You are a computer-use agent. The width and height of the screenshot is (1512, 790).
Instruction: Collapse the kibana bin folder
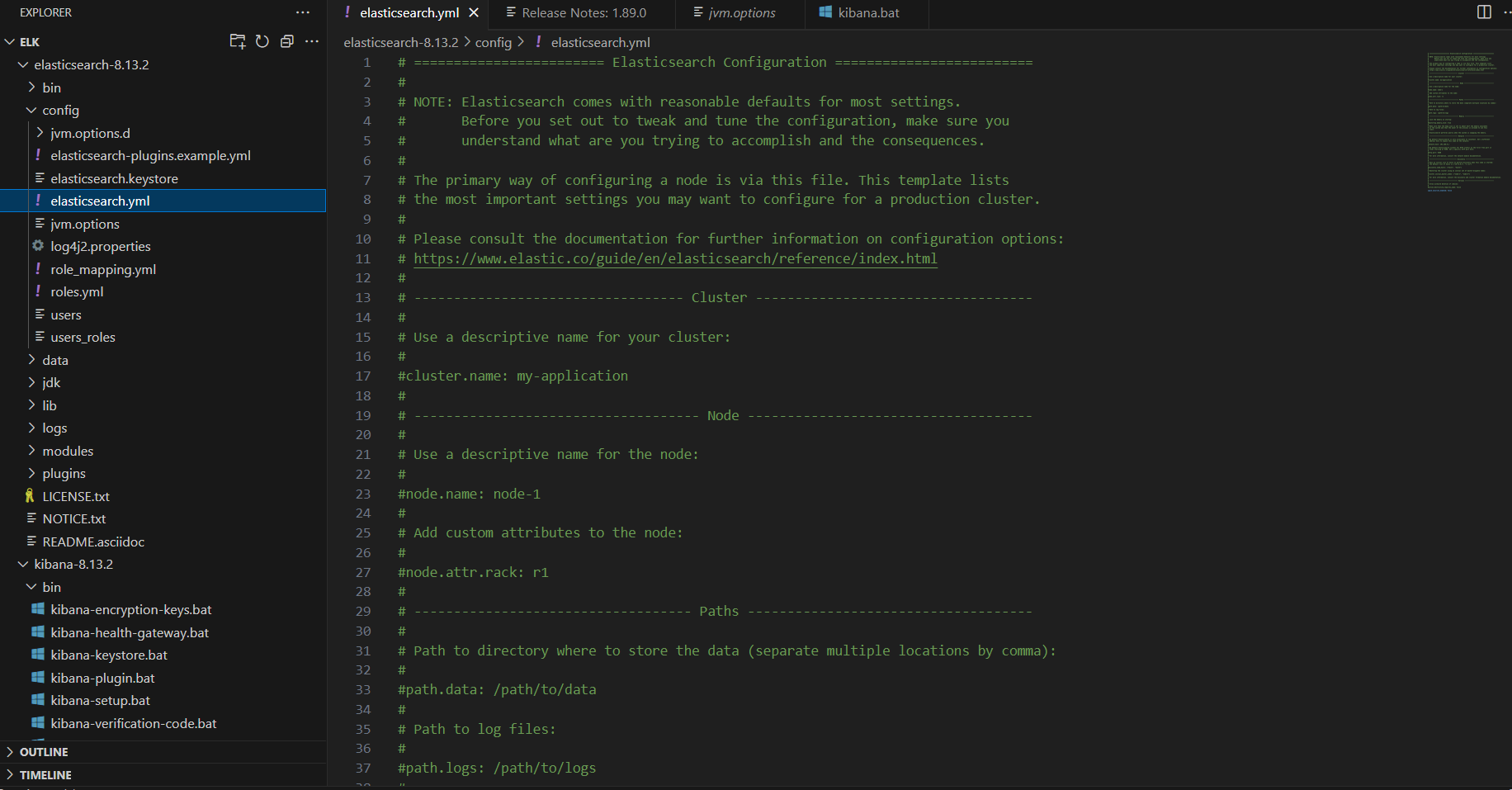31,587
